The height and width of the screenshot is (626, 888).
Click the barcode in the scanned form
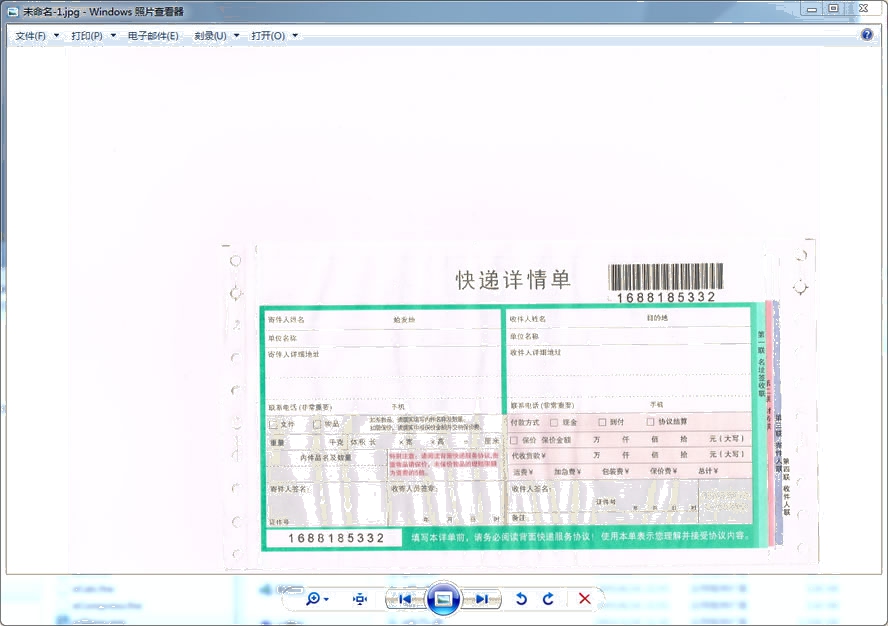666,277
